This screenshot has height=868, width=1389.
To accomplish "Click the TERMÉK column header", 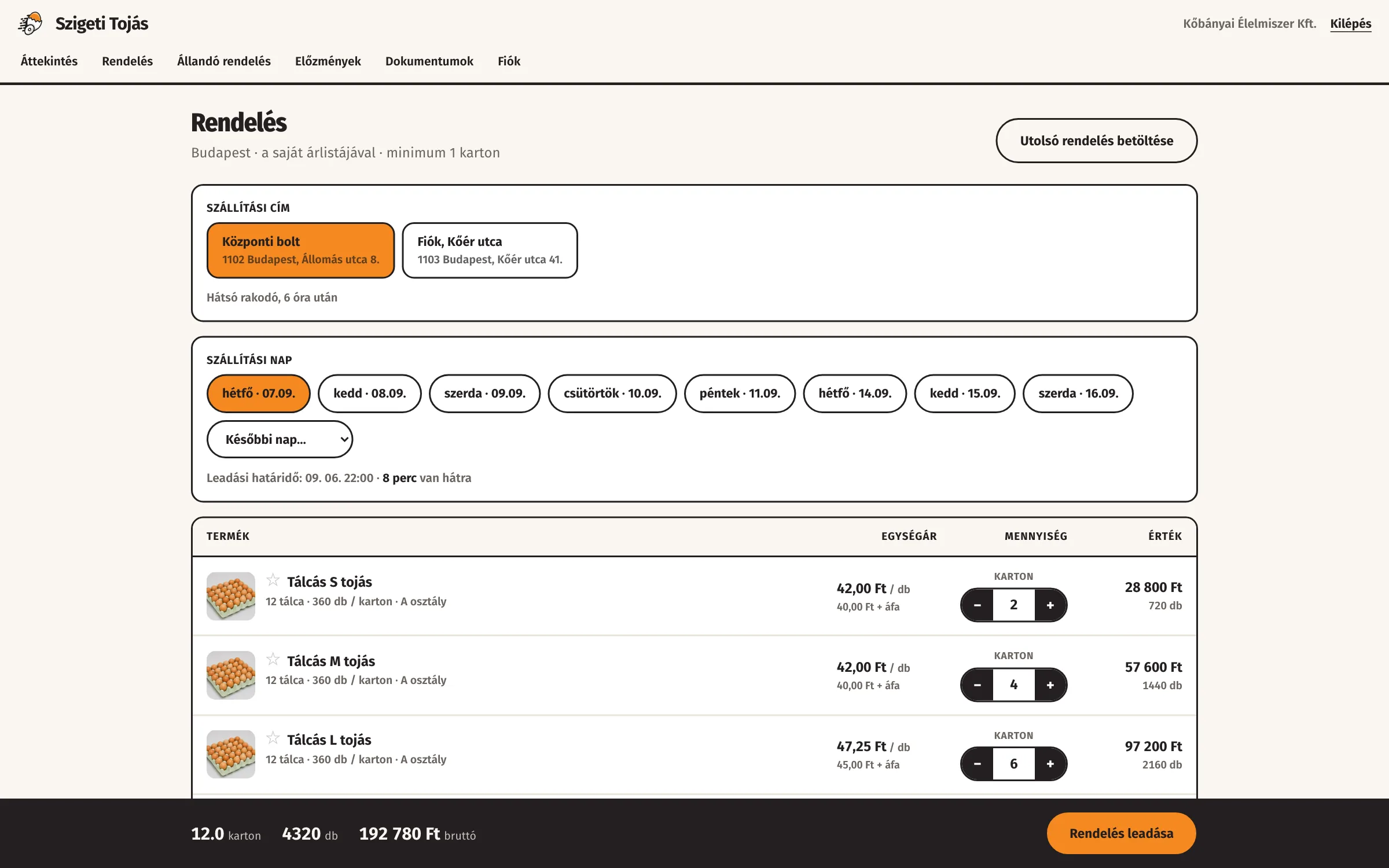I will (x=228, y=536).
